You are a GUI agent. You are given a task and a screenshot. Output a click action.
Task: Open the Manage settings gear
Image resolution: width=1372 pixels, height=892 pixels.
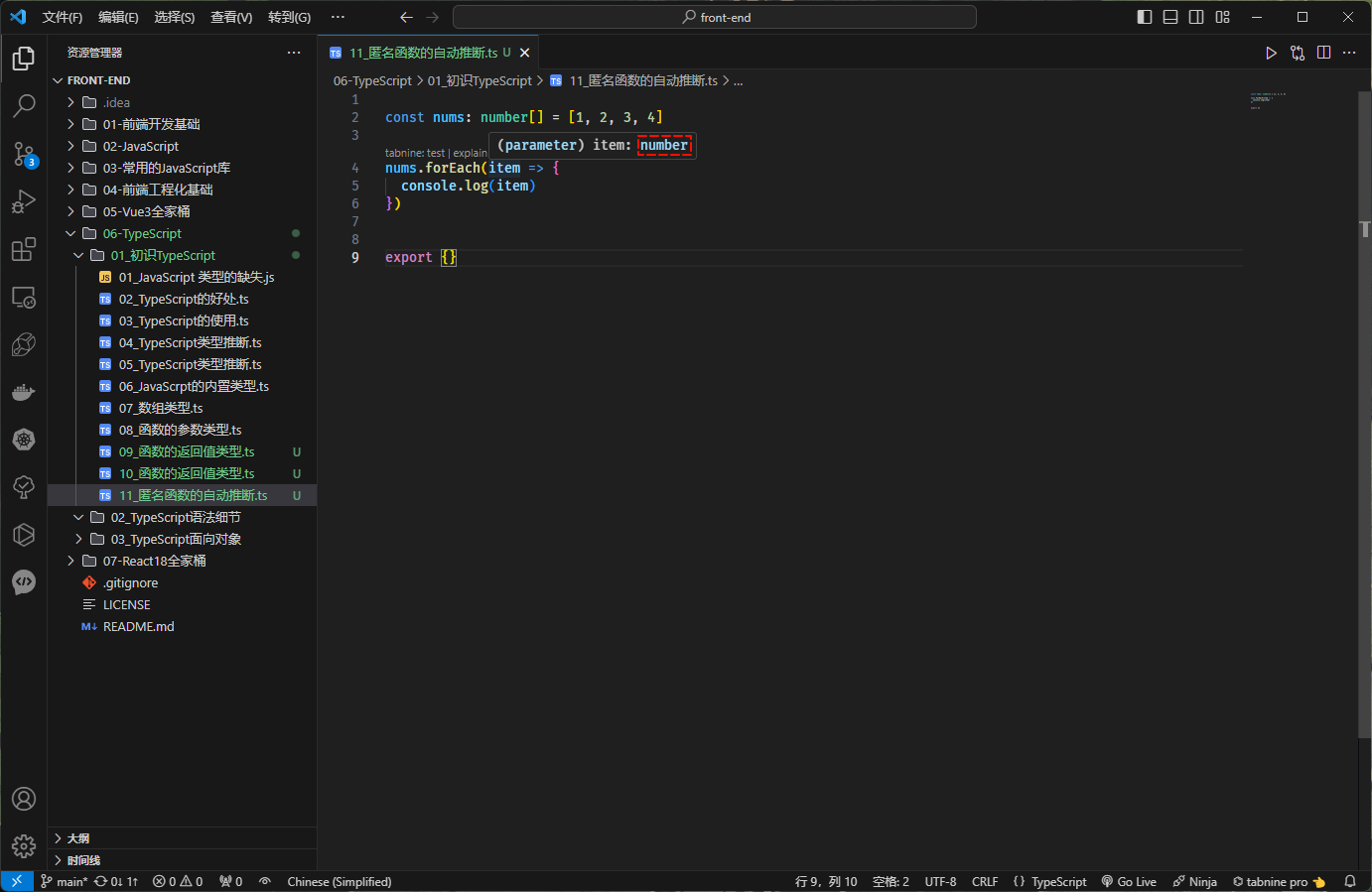point(24,846)
